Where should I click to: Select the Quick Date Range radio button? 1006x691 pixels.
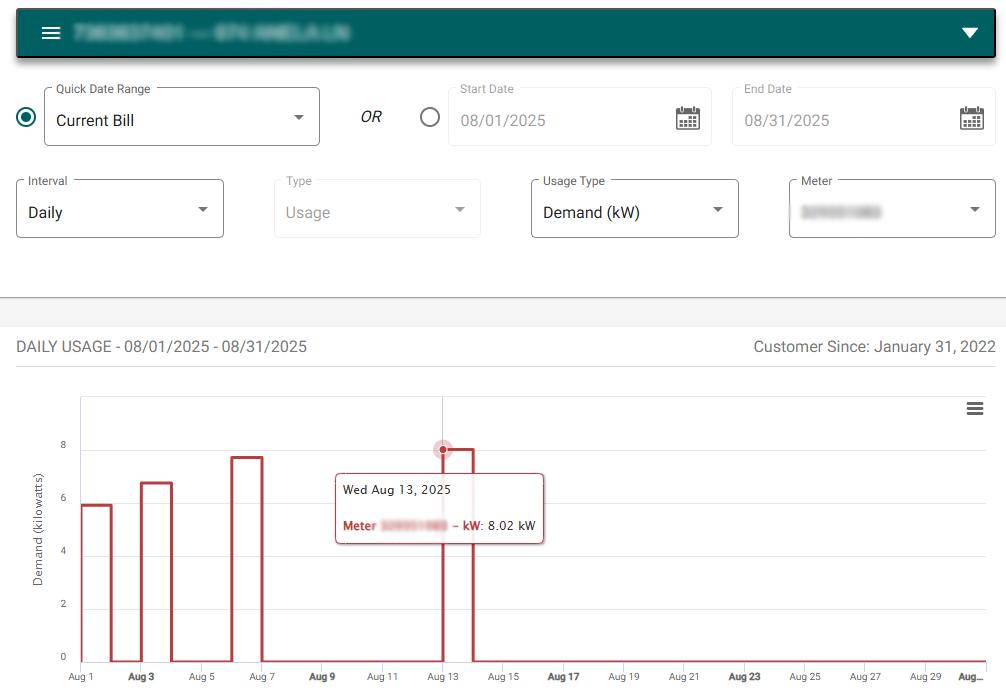pyautogui.click(x=26, y=117)
